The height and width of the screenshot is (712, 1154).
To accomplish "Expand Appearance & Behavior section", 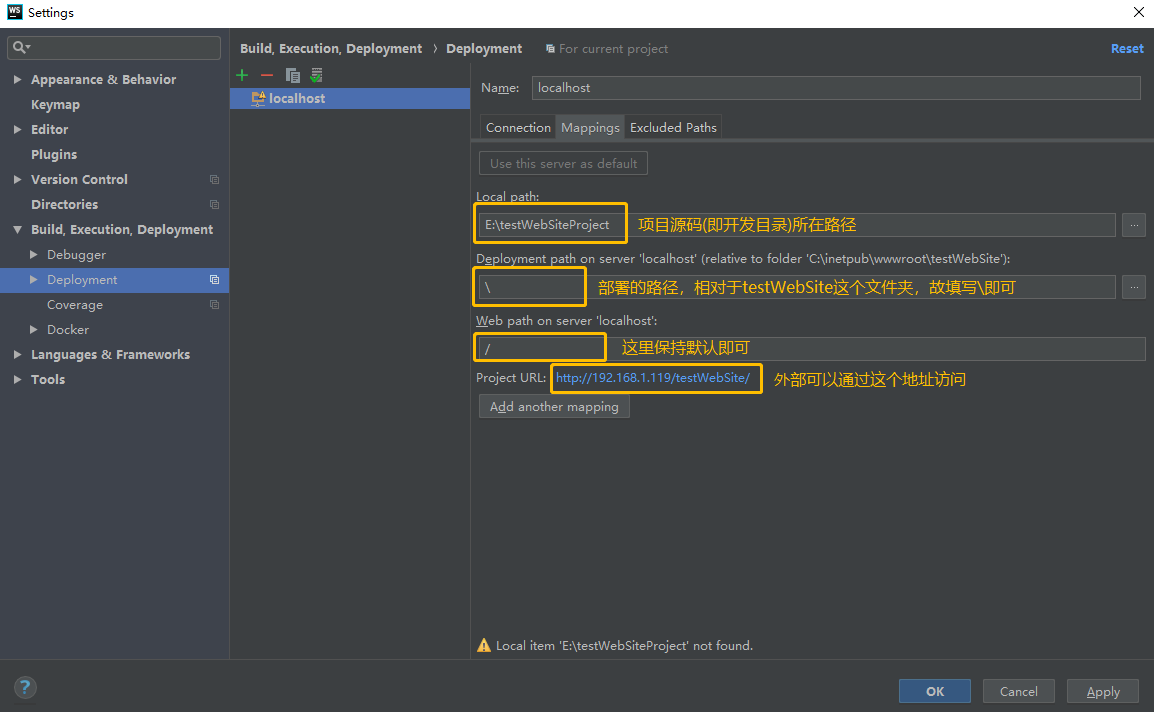I will tap(18, 80).
